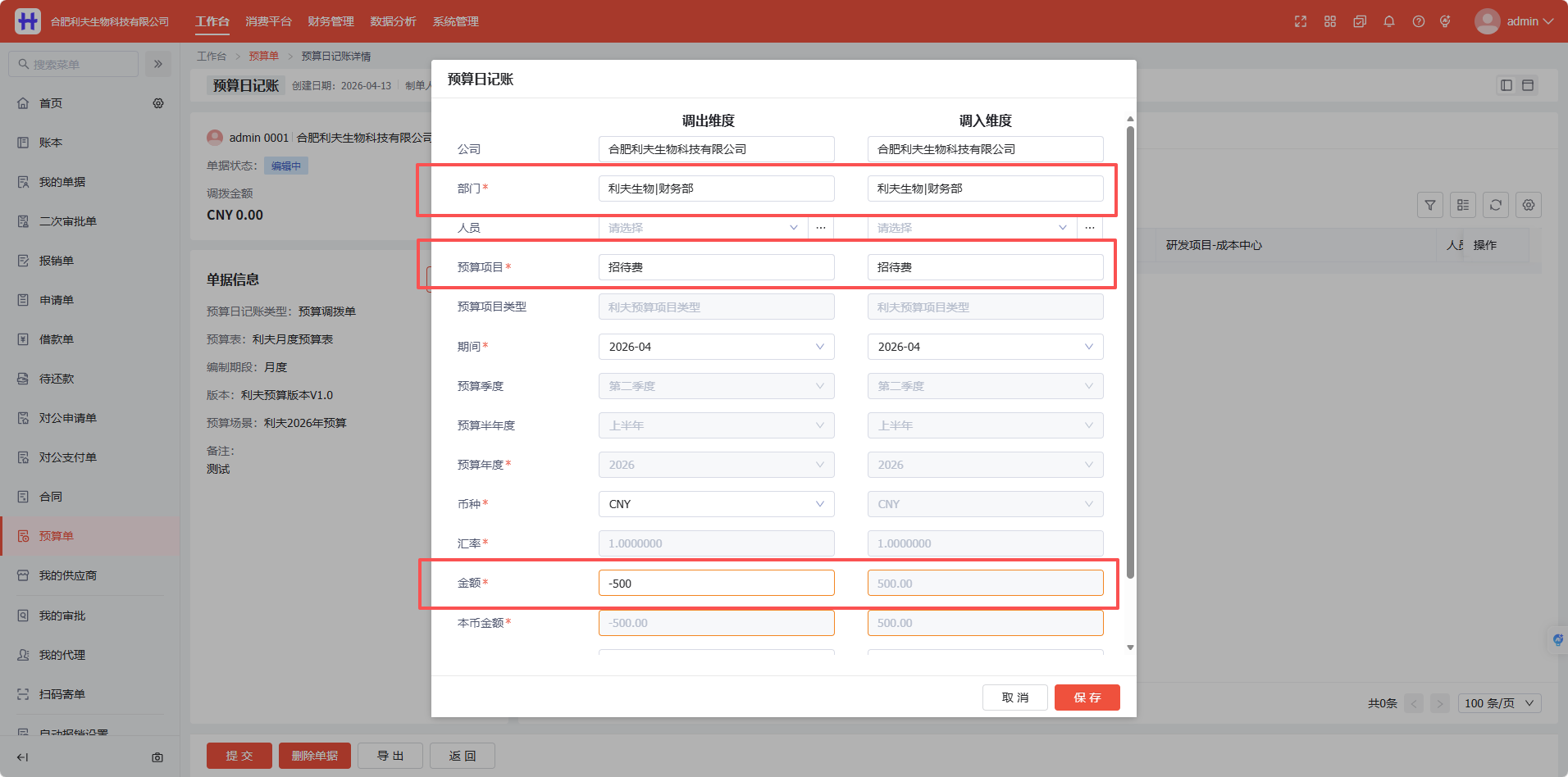Click the multi-window icon in header
The image size is (1568, 777).
(x=1360, y=21)
